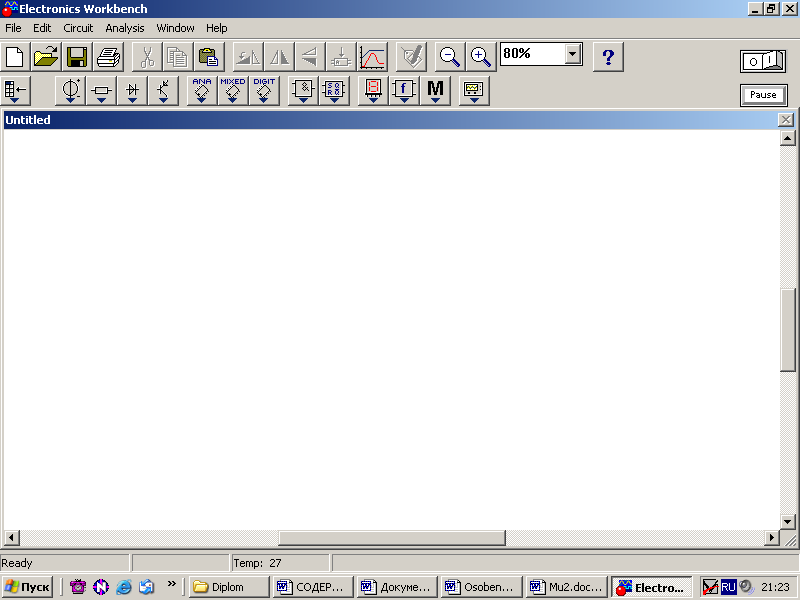Open the Analog ICs (ANA) bin

[202, 91]
